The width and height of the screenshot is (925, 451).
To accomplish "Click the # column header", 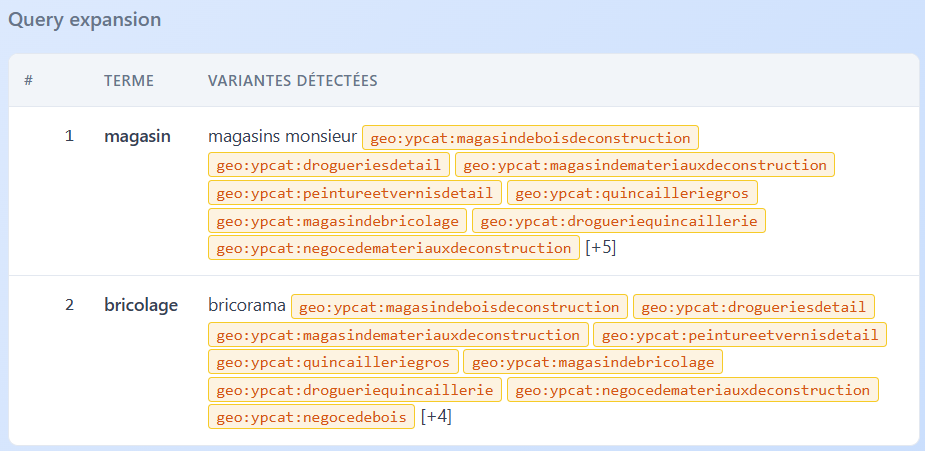I will pyautogui.click(x=29, y=80).
